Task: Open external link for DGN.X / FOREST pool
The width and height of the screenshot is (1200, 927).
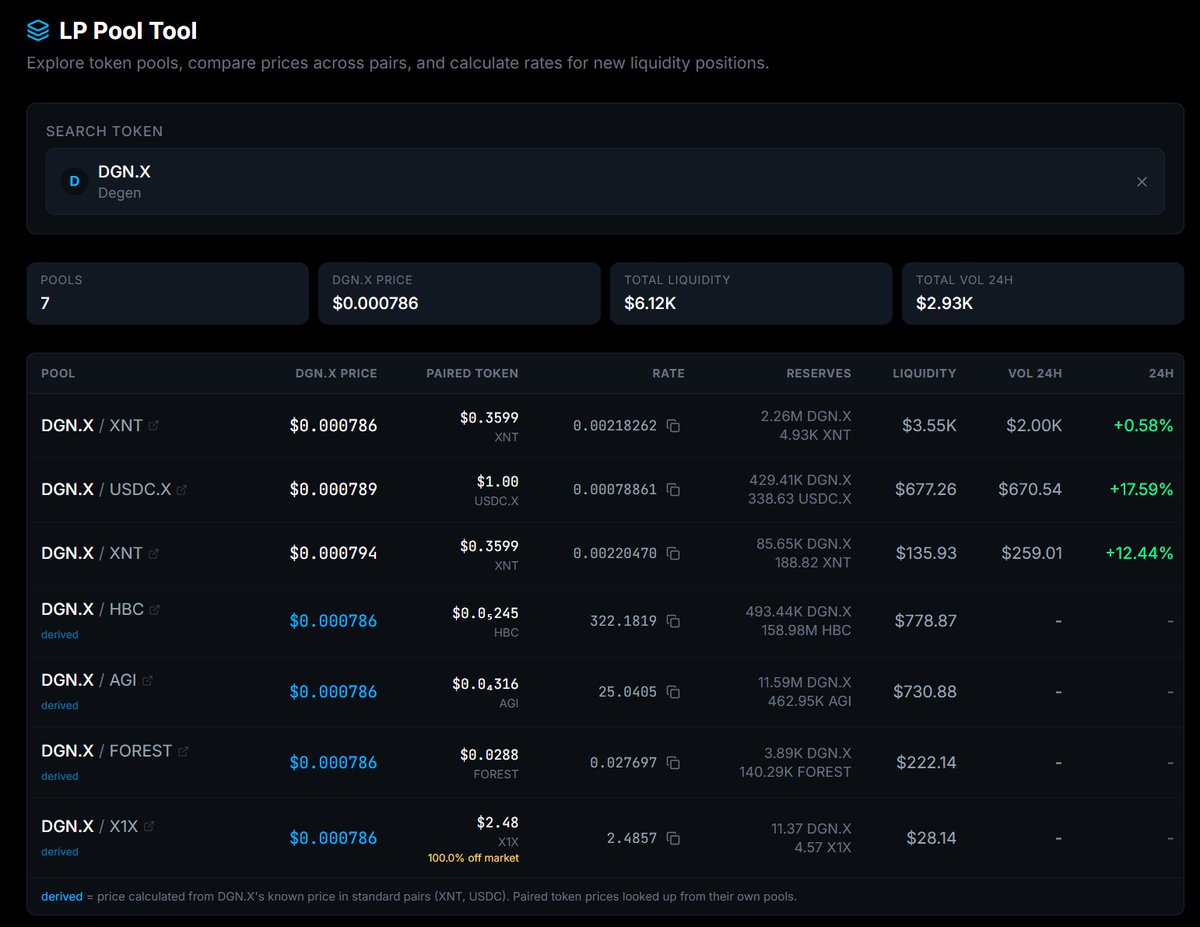Action: [x=183, y=751]
